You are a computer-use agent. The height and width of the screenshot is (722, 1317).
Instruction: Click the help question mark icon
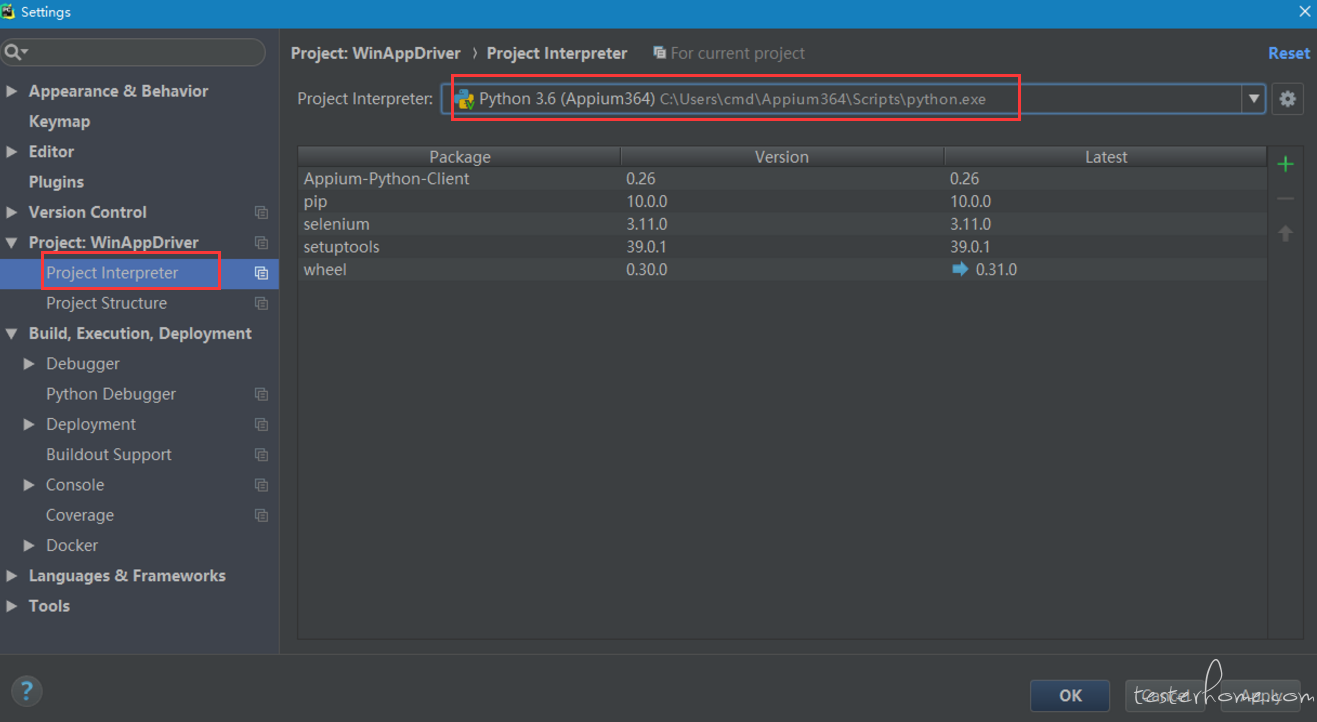(27, 690)
